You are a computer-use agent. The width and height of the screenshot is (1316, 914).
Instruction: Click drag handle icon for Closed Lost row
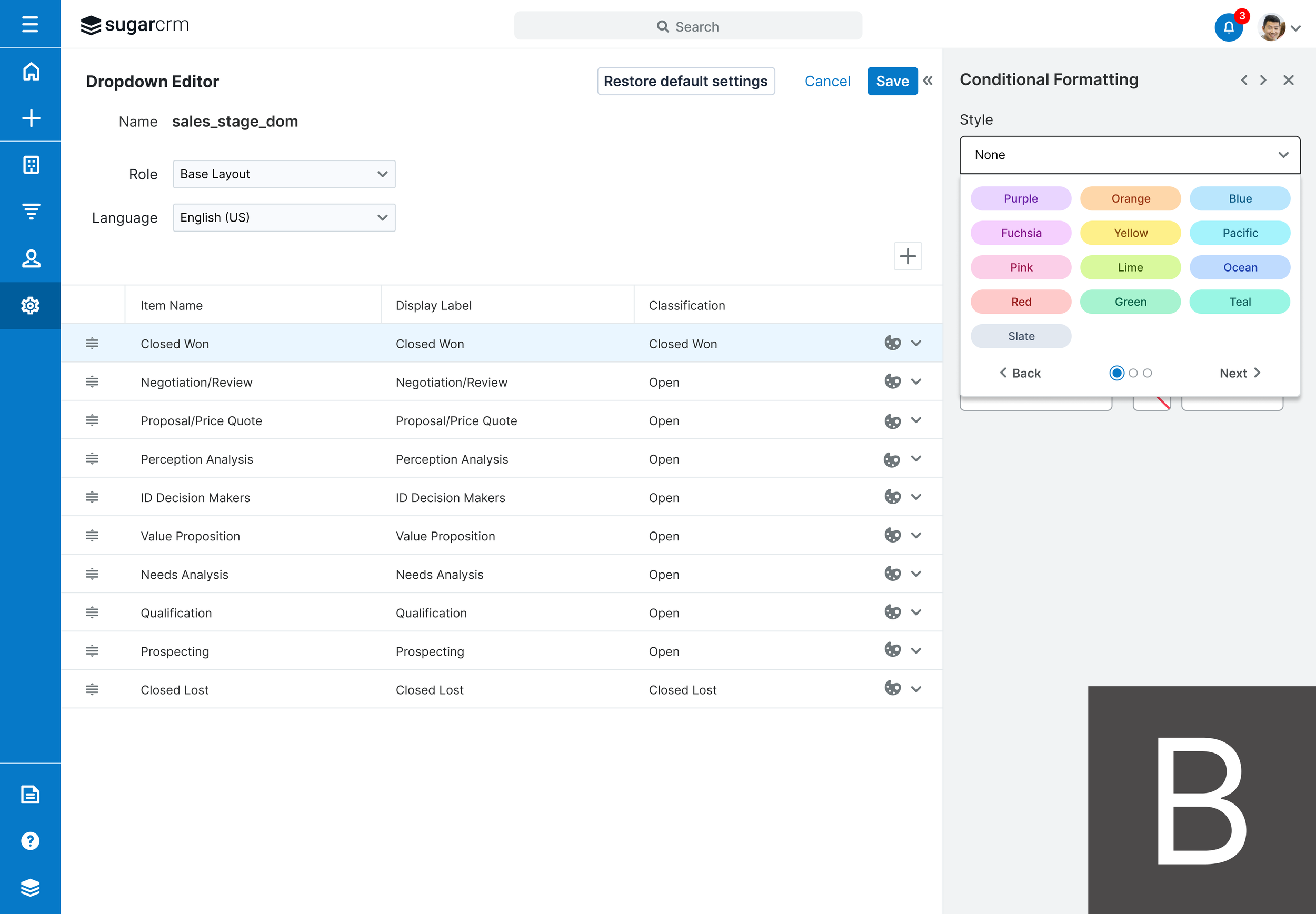click(92, 689)
